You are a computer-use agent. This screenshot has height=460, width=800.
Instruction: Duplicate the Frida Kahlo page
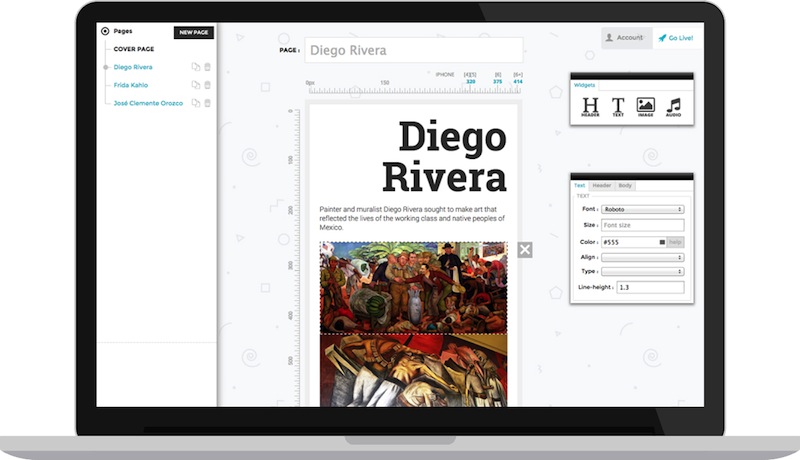[x=195, y=85]
